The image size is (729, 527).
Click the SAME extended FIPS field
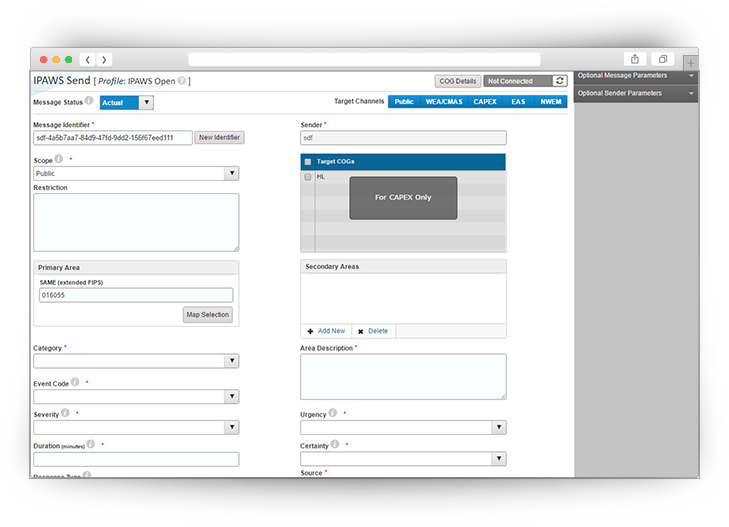tap(136, 295)
